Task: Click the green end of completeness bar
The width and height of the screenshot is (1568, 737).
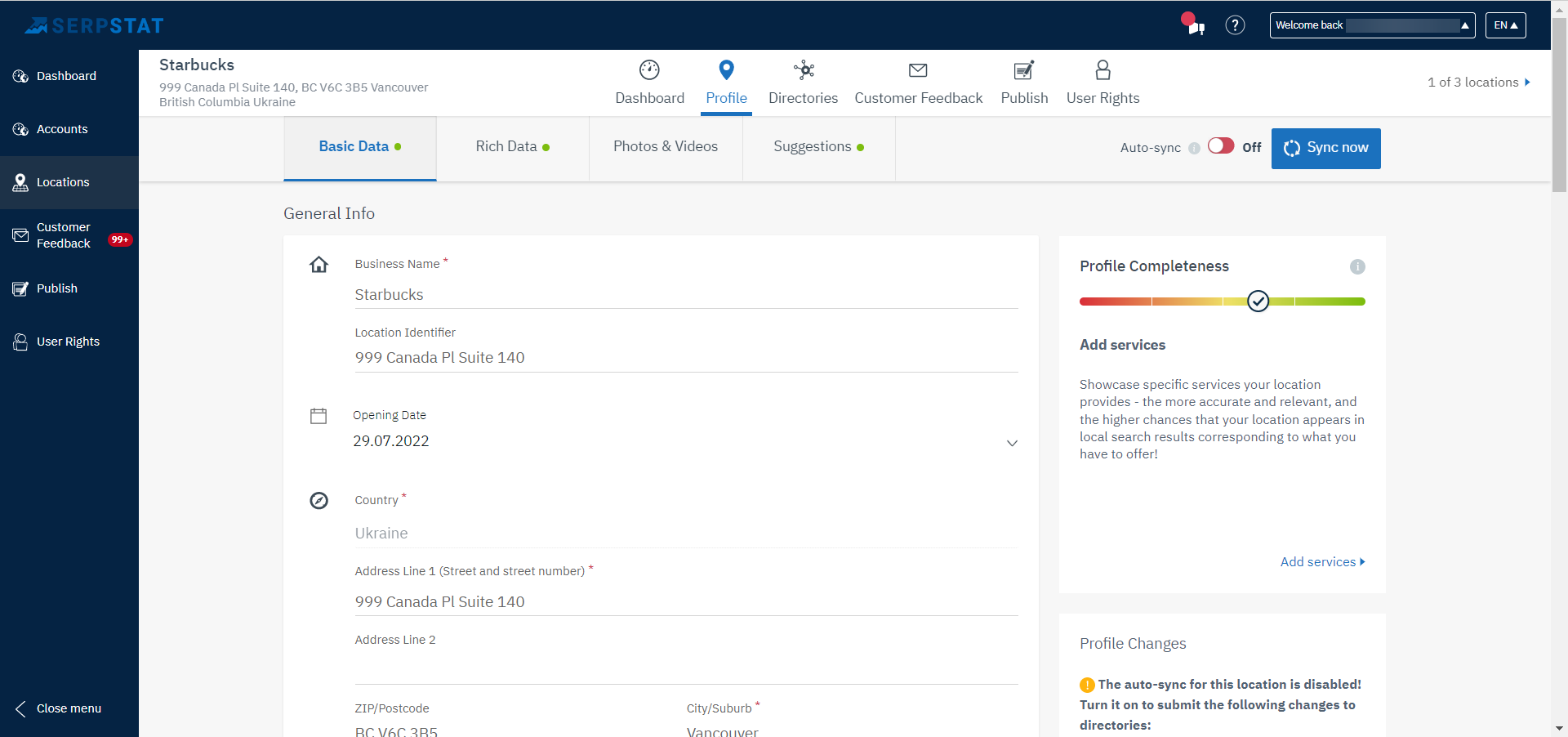Action: [1330, 301]
